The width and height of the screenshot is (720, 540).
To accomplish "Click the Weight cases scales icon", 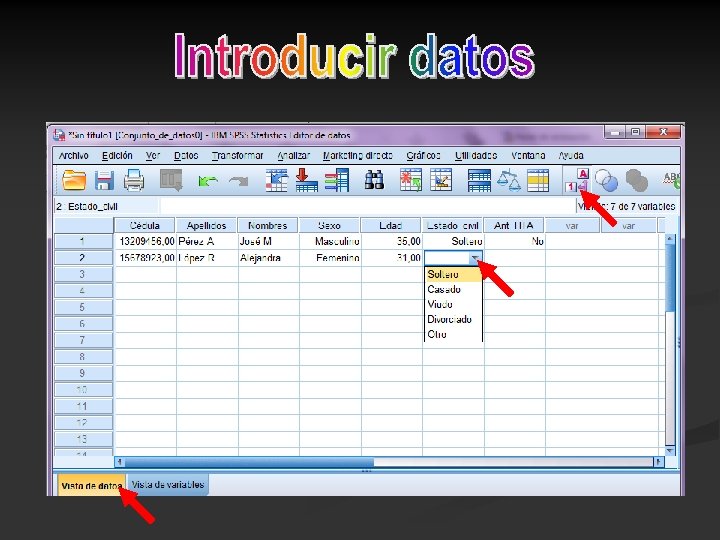I will point(509,180).
